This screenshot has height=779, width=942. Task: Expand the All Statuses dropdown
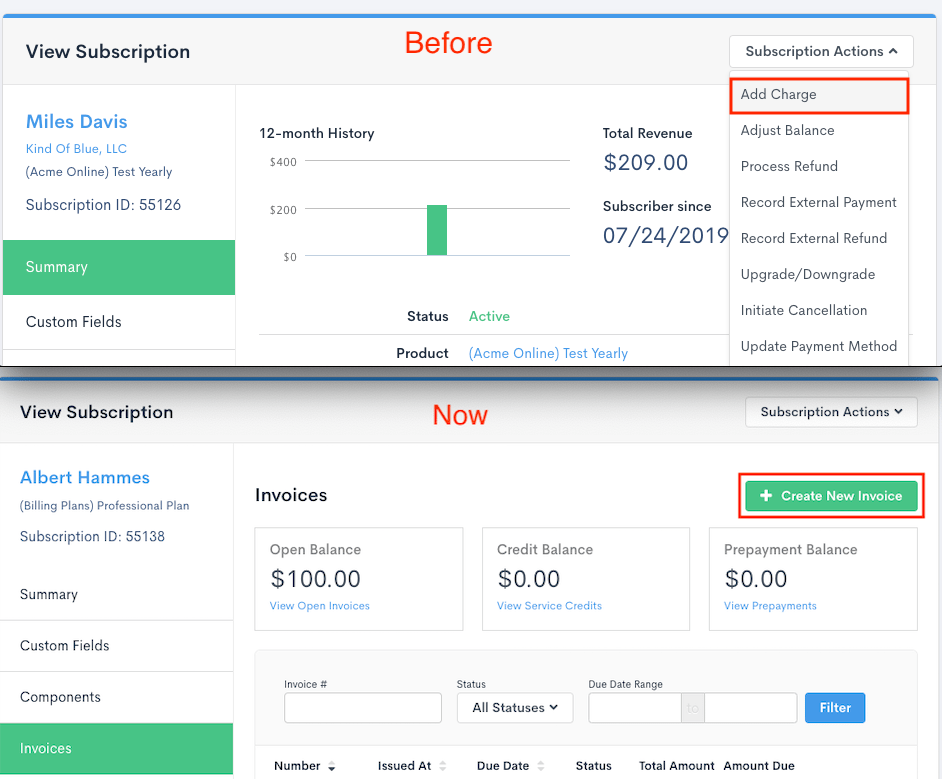[515, 708]
